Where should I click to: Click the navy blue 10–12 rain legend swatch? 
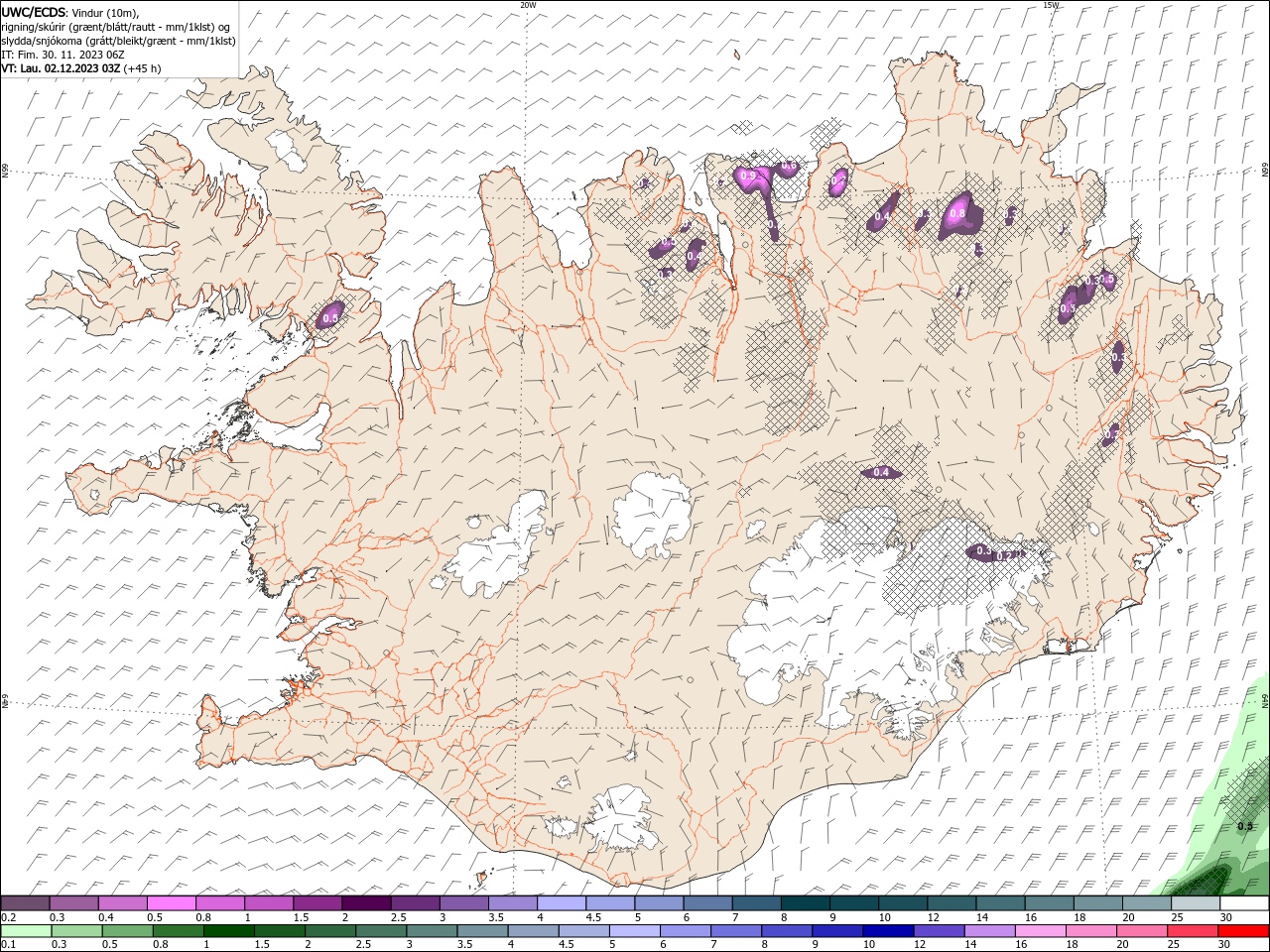(x=888, y=930)
